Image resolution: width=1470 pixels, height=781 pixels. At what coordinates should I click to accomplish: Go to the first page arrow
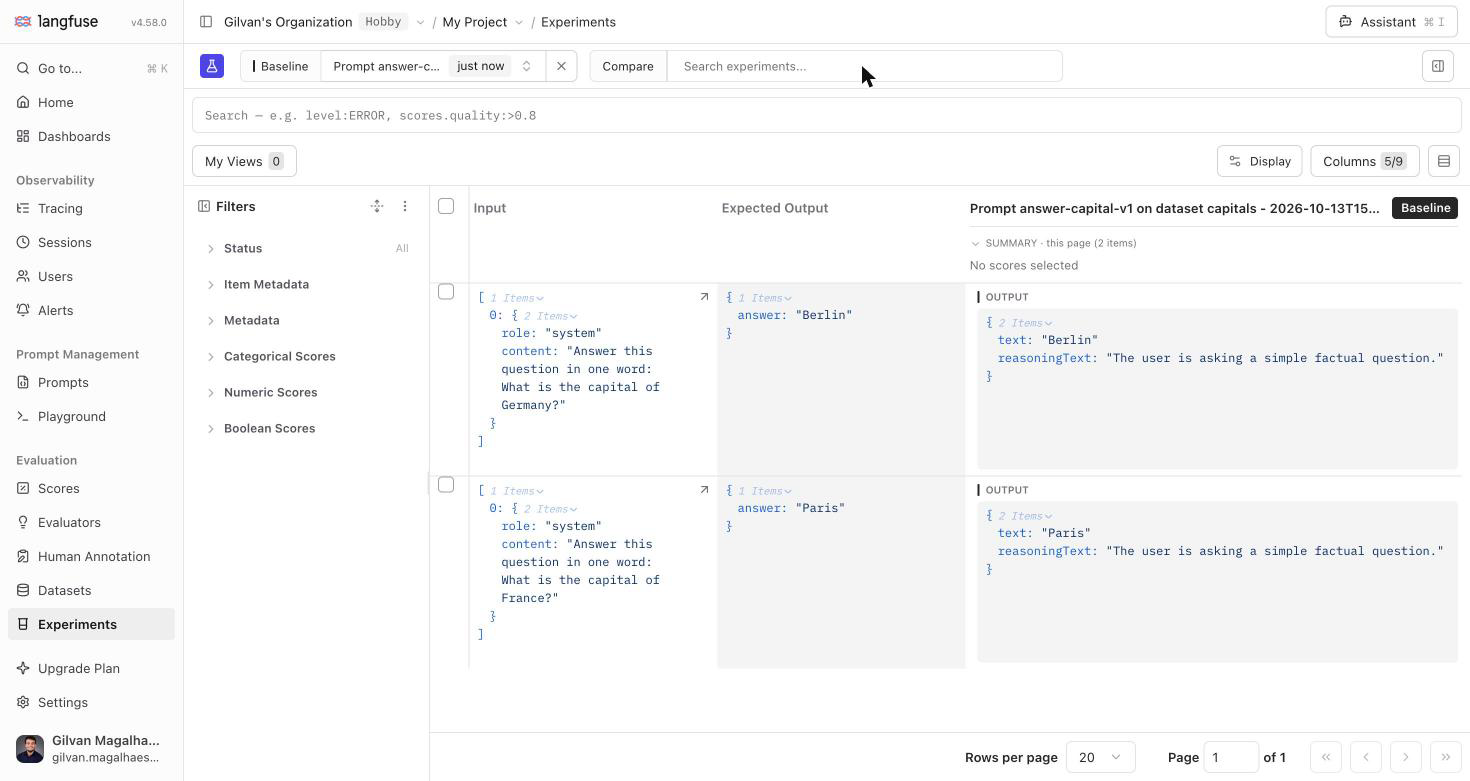(1326, 757)
